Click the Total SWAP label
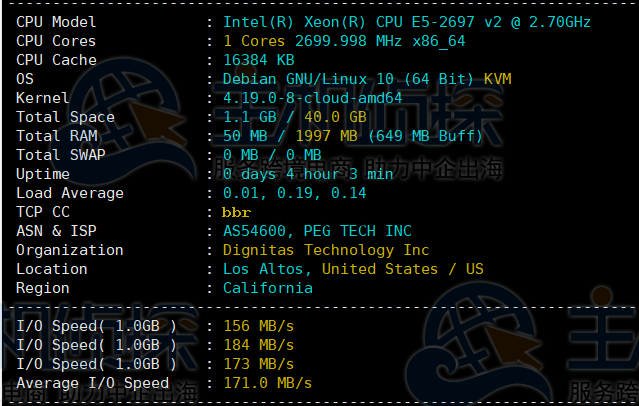The height and width of the screenshot is (406, 639). point(60,155)
